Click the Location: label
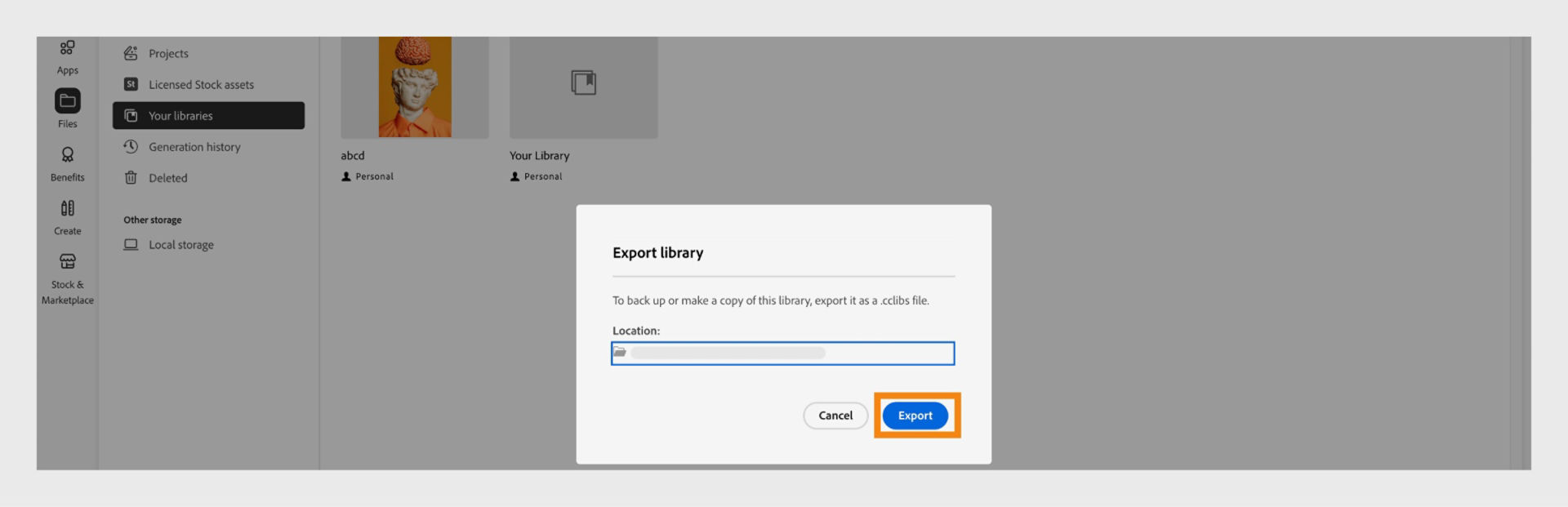Viewport: 1568px width, 507px height. click(636, 331)
